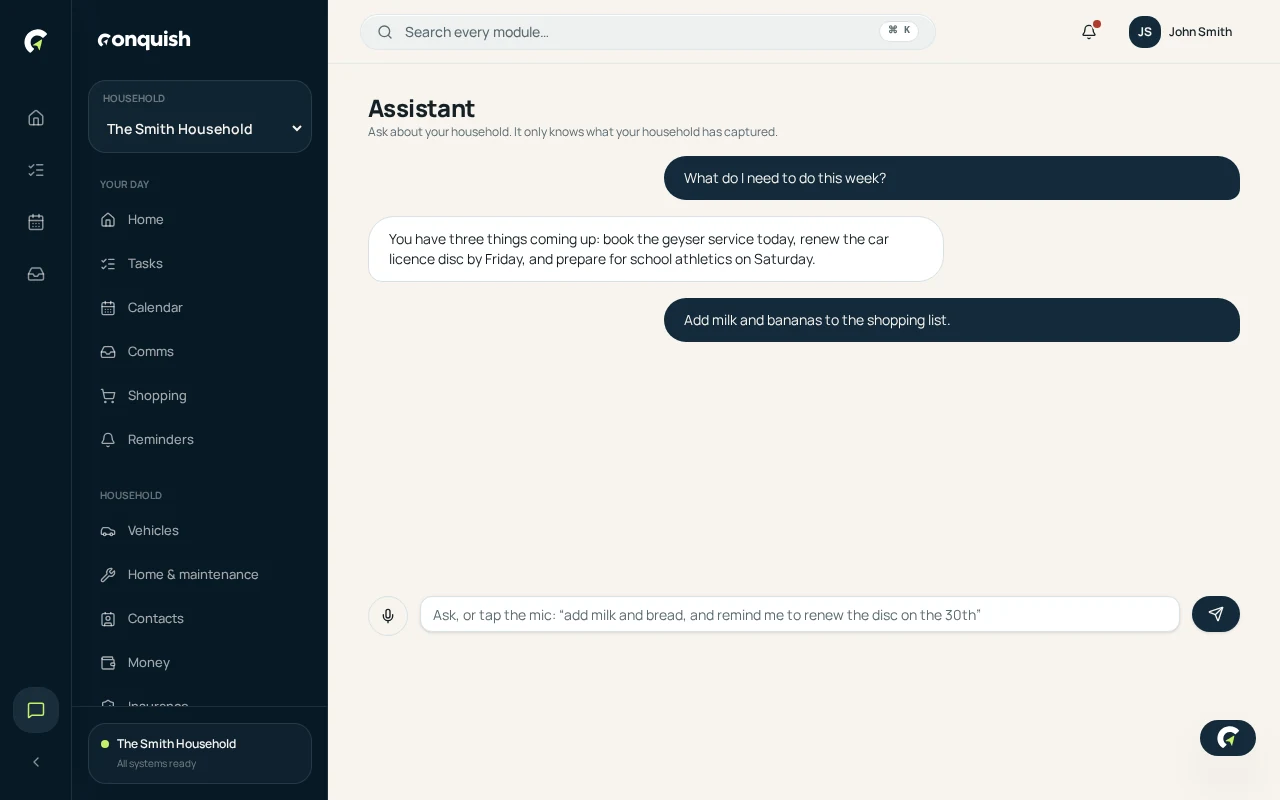Select the chat assistant icon in the rail
Image resolution: width=1280 pixels, height=800 pixels.
point(36,710)
